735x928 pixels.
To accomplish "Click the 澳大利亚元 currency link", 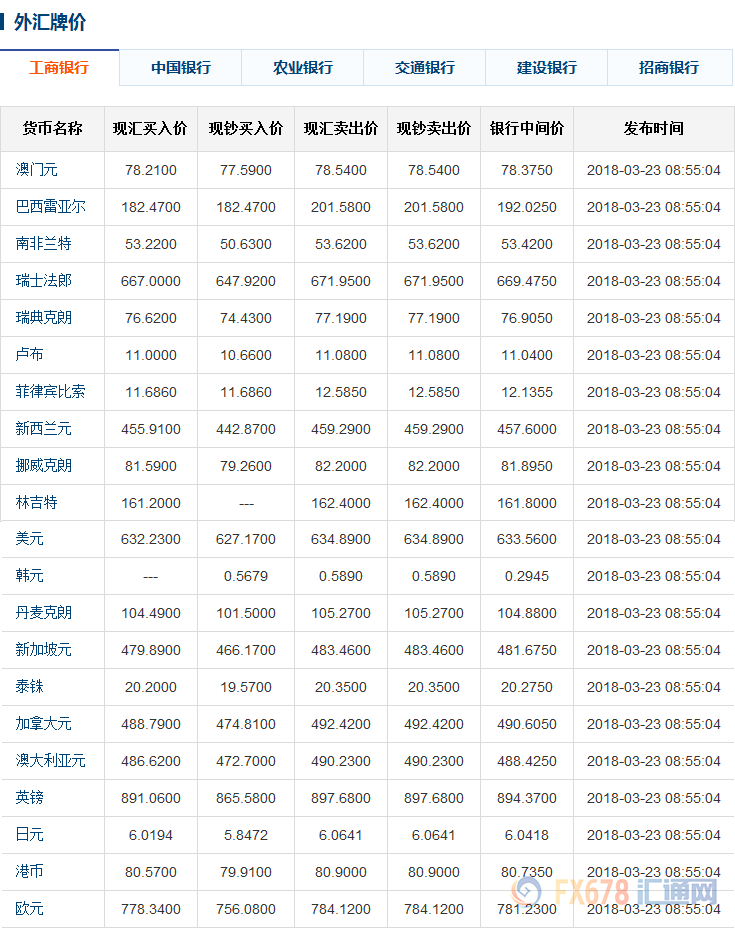I will (x=50, y=761).
